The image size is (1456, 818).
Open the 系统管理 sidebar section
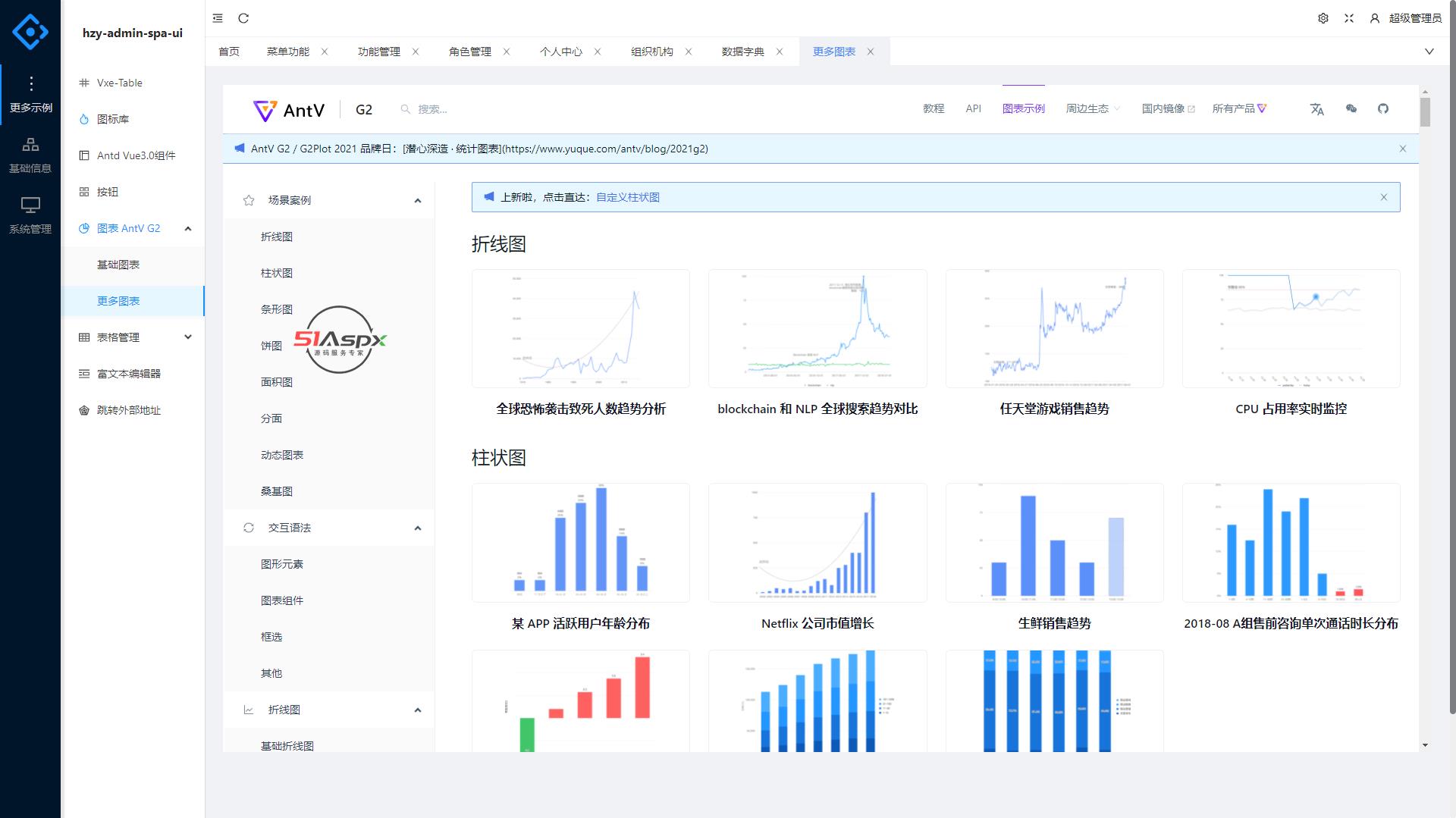(x=30, y=216)
